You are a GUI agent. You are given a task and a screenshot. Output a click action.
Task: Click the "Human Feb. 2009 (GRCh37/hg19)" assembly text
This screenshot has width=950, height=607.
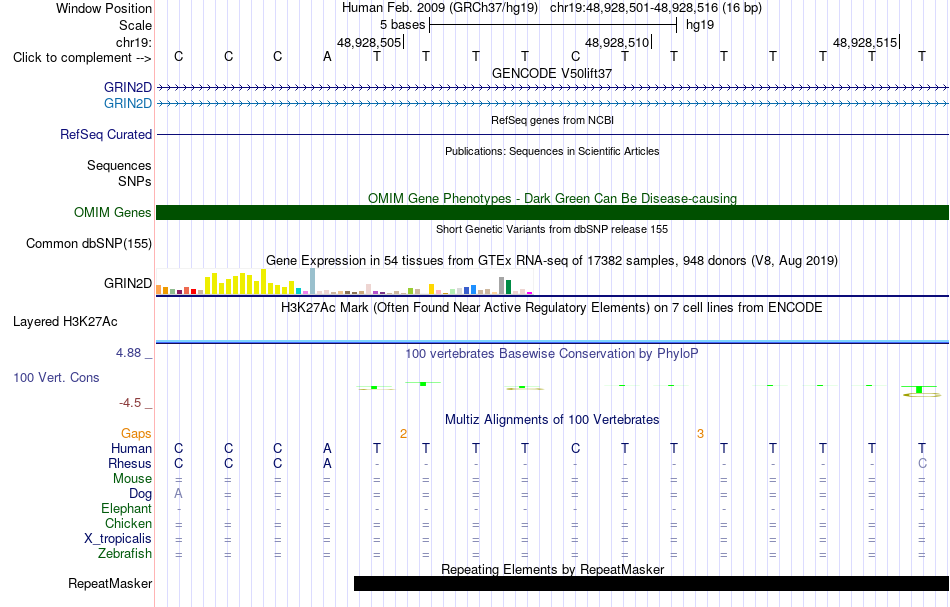(x=440, y=8)
